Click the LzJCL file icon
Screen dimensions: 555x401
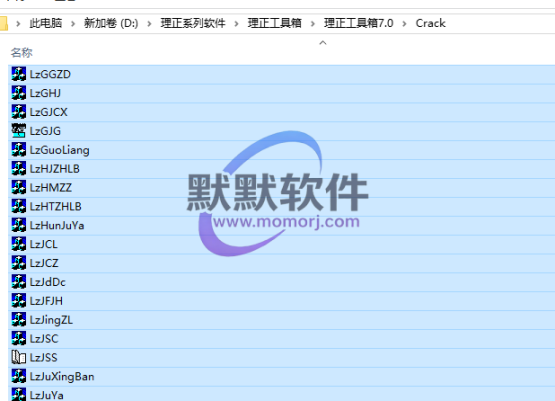[18, 244]
